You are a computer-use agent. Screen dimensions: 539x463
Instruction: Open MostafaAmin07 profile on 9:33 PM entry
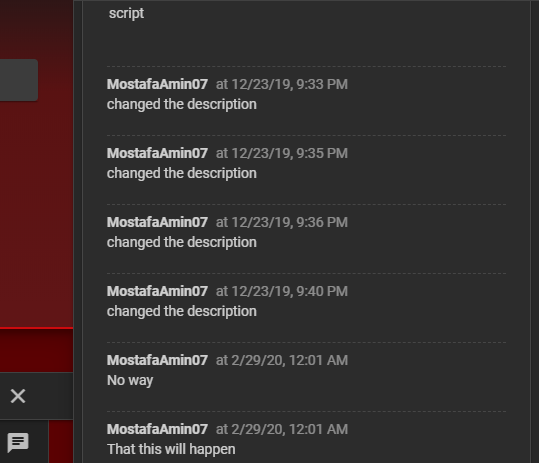tap(157, 84)
